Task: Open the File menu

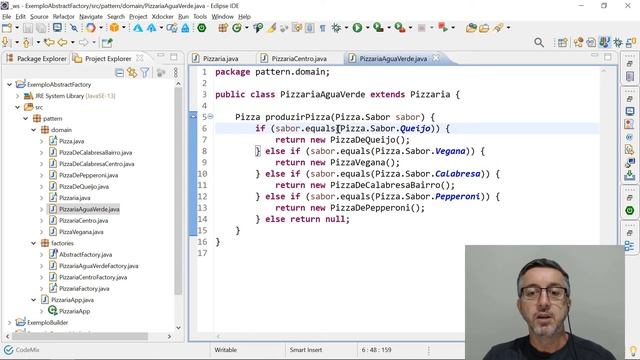Action: pos(7,17)
